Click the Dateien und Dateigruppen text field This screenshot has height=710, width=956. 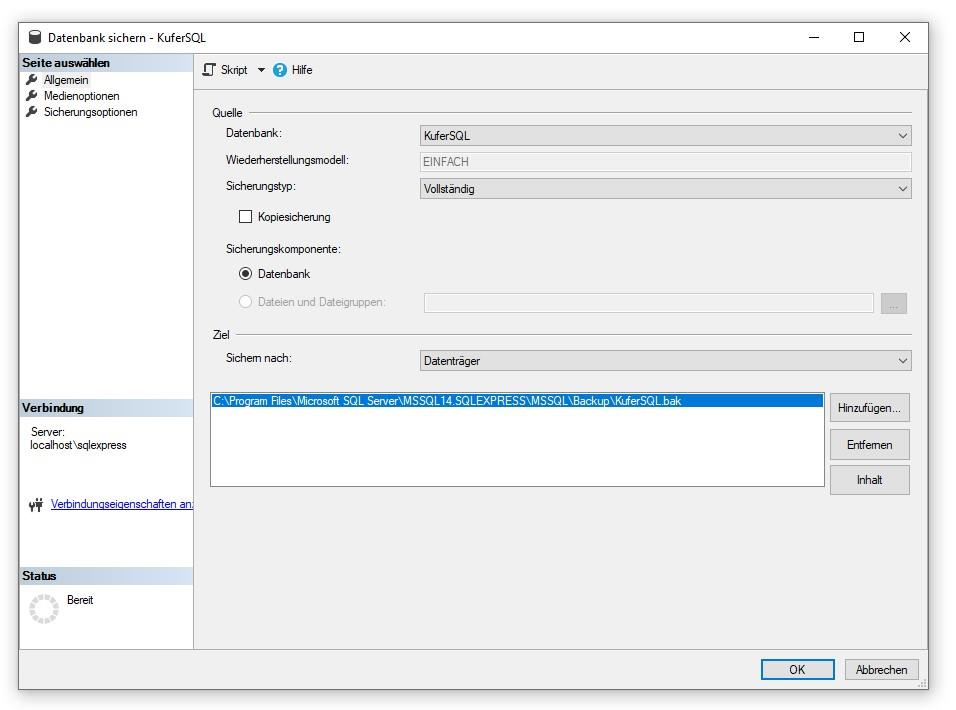(648, 303)
